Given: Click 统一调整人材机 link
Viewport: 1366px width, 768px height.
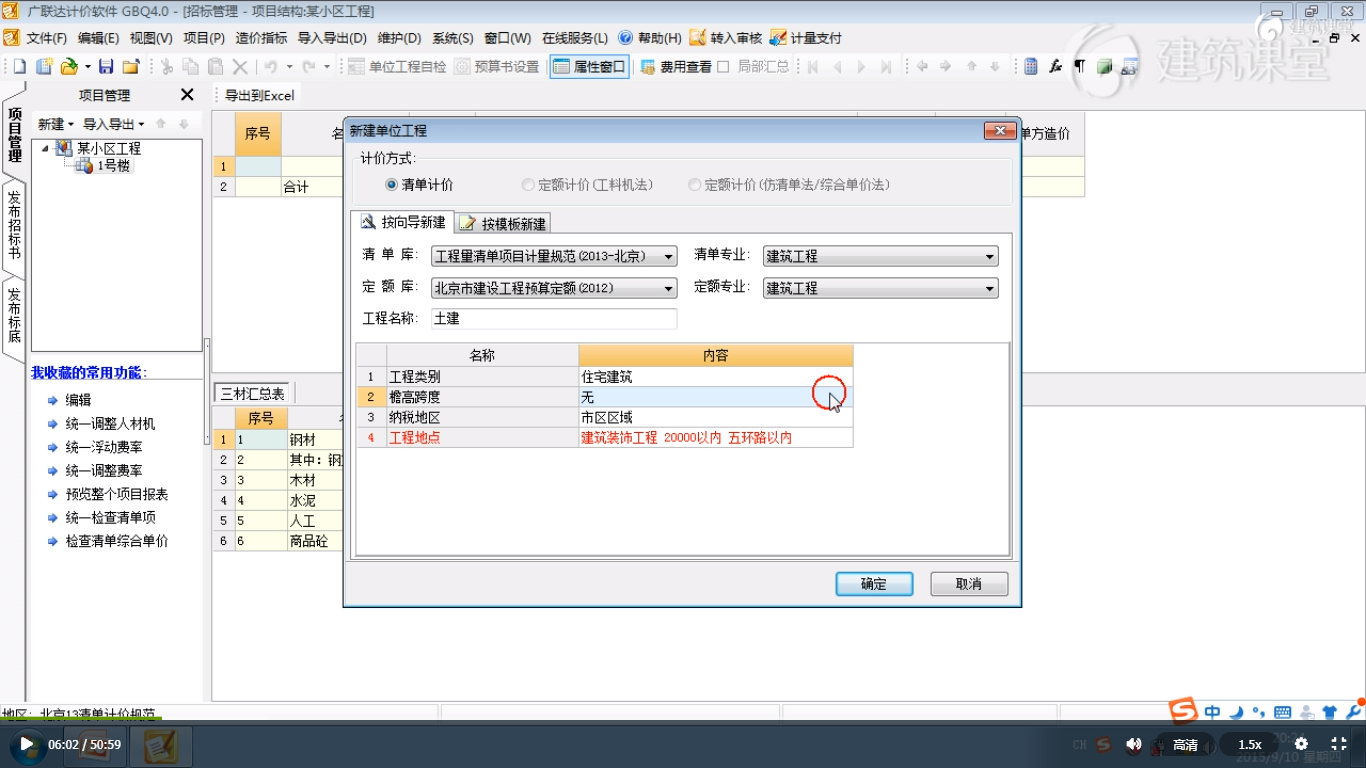Looking at the screenshot, I should click(110, 423).
